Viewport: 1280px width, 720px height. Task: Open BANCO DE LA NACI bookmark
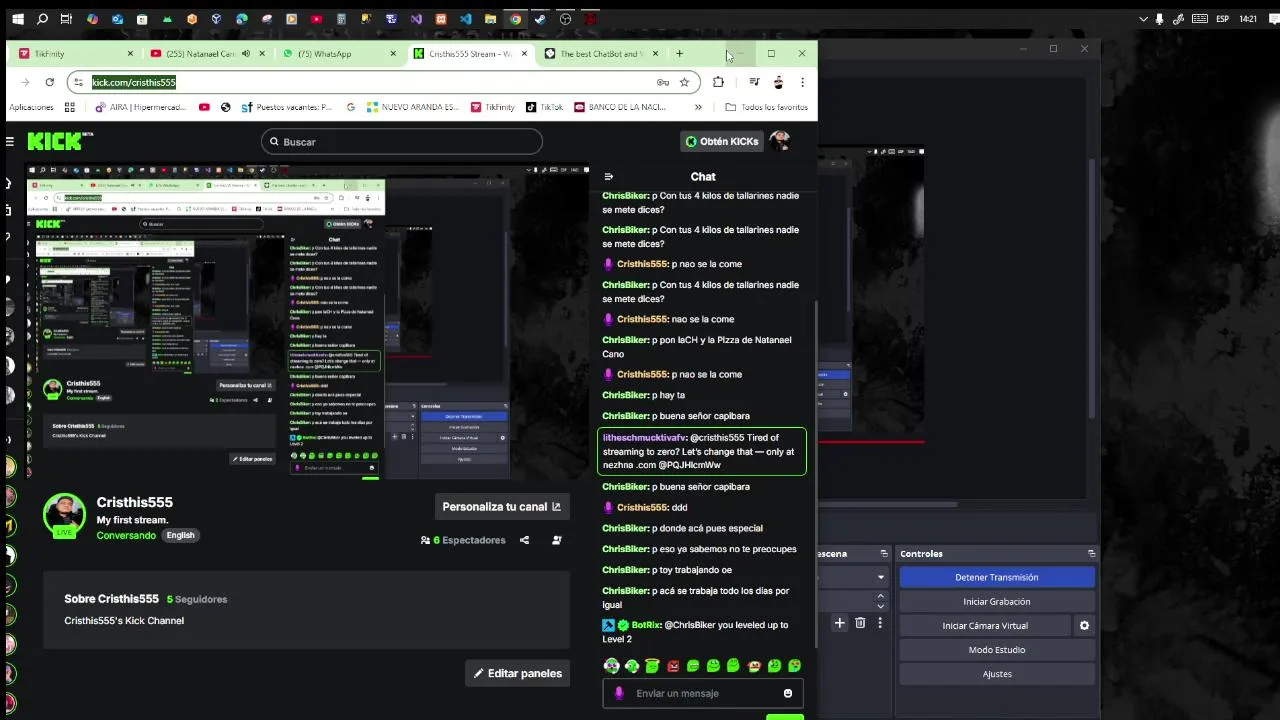pyautogui.click(x=620, y=107)
